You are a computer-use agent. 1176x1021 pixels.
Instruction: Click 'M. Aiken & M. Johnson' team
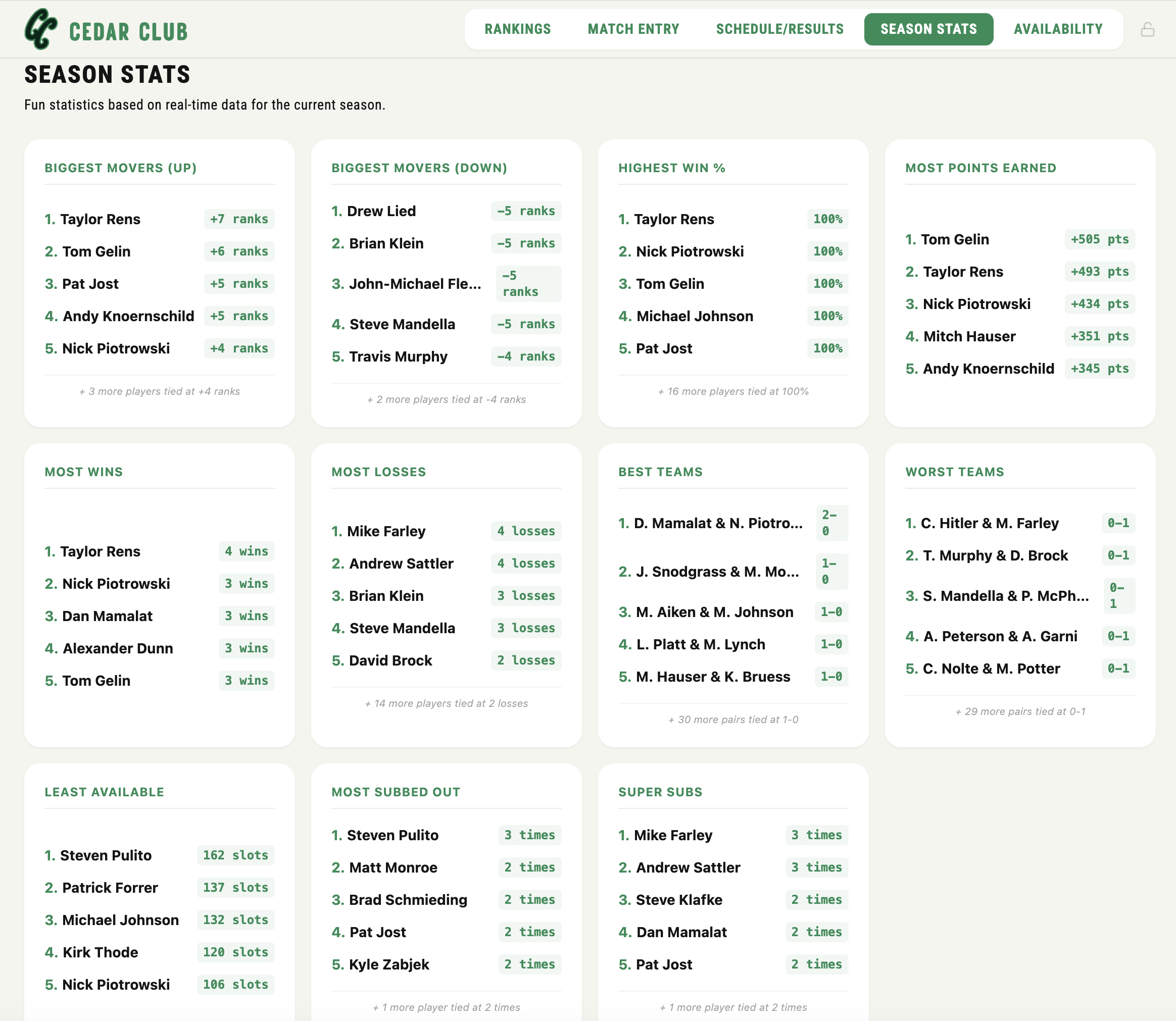coord(715,612)
